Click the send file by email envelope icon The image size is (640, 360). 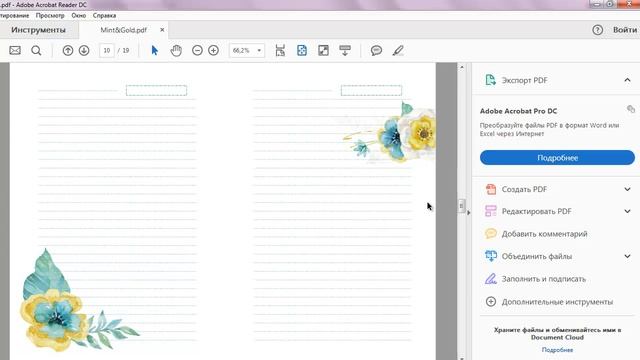click(15, 50)
